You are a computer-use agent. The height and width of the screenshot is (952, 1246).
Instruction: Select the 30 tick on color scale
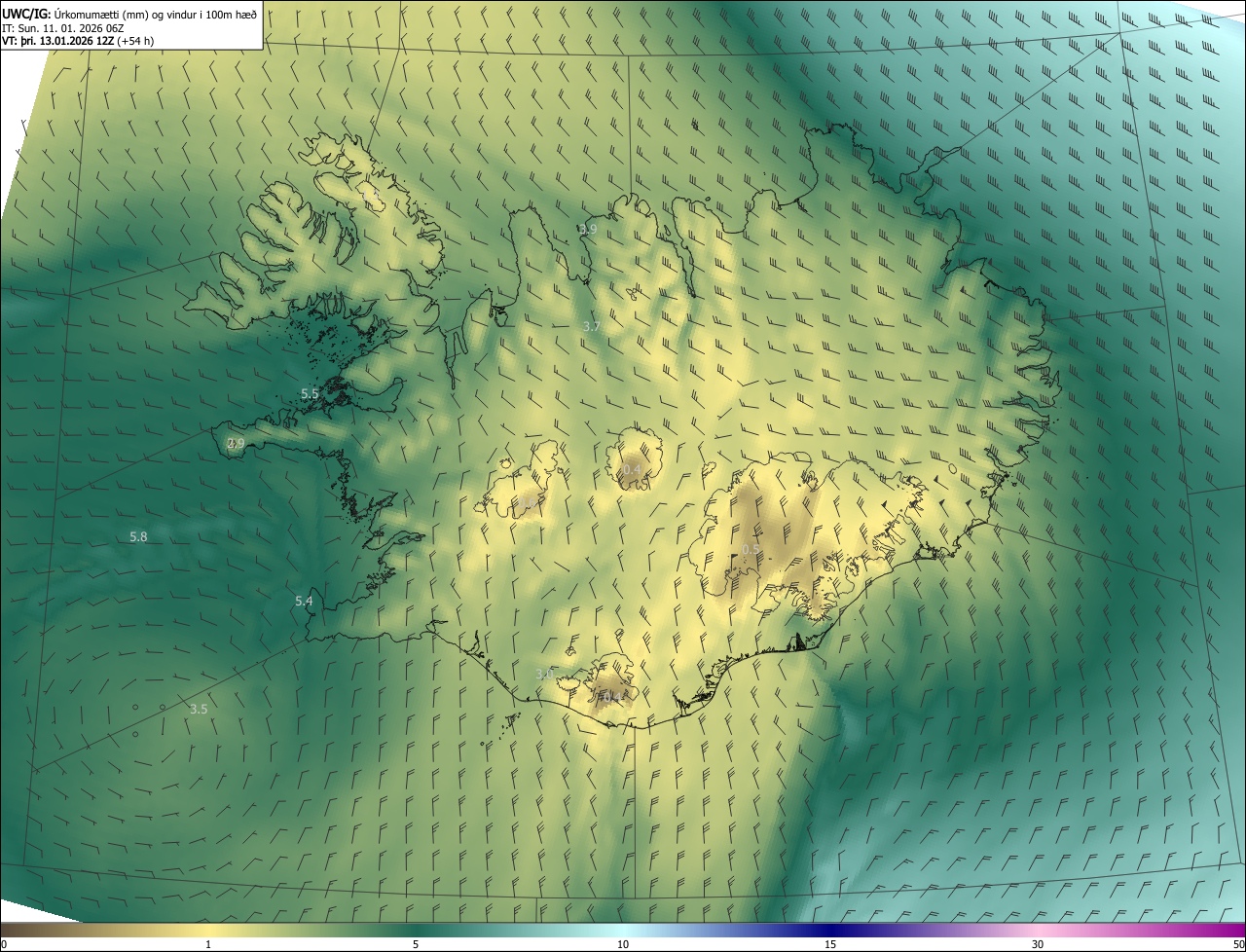(1038, 944)
